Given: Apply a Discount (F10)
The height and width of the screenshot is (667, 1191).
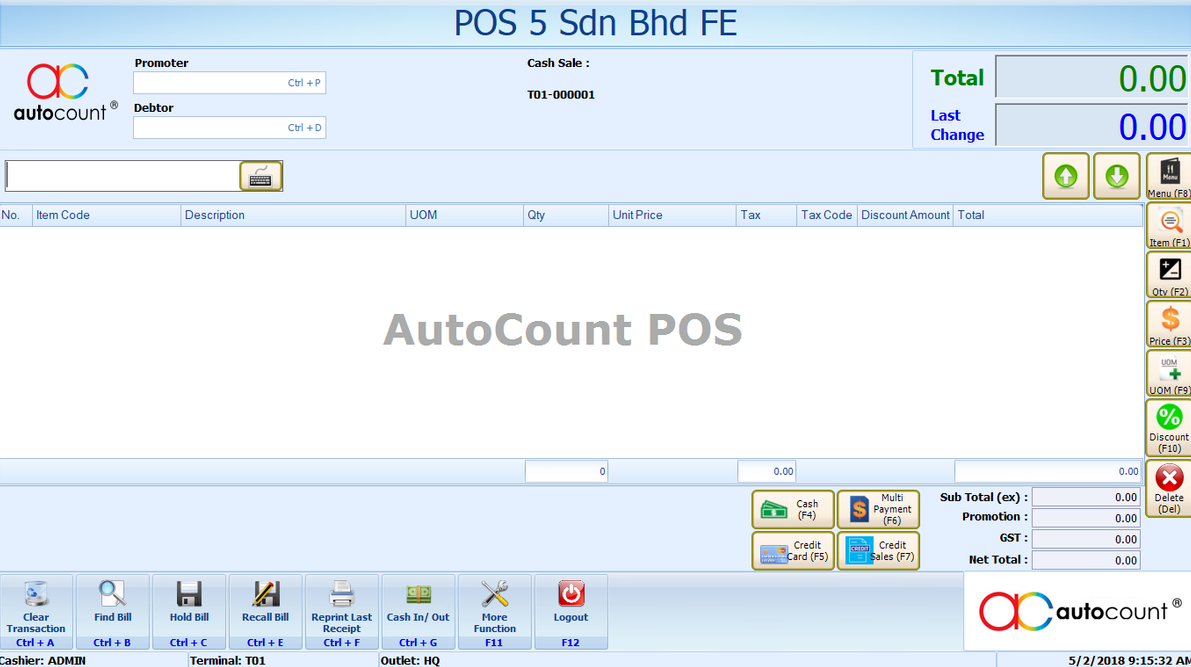Looking at the screenshot, I should pyautogui.click(x=1169, y=428).
